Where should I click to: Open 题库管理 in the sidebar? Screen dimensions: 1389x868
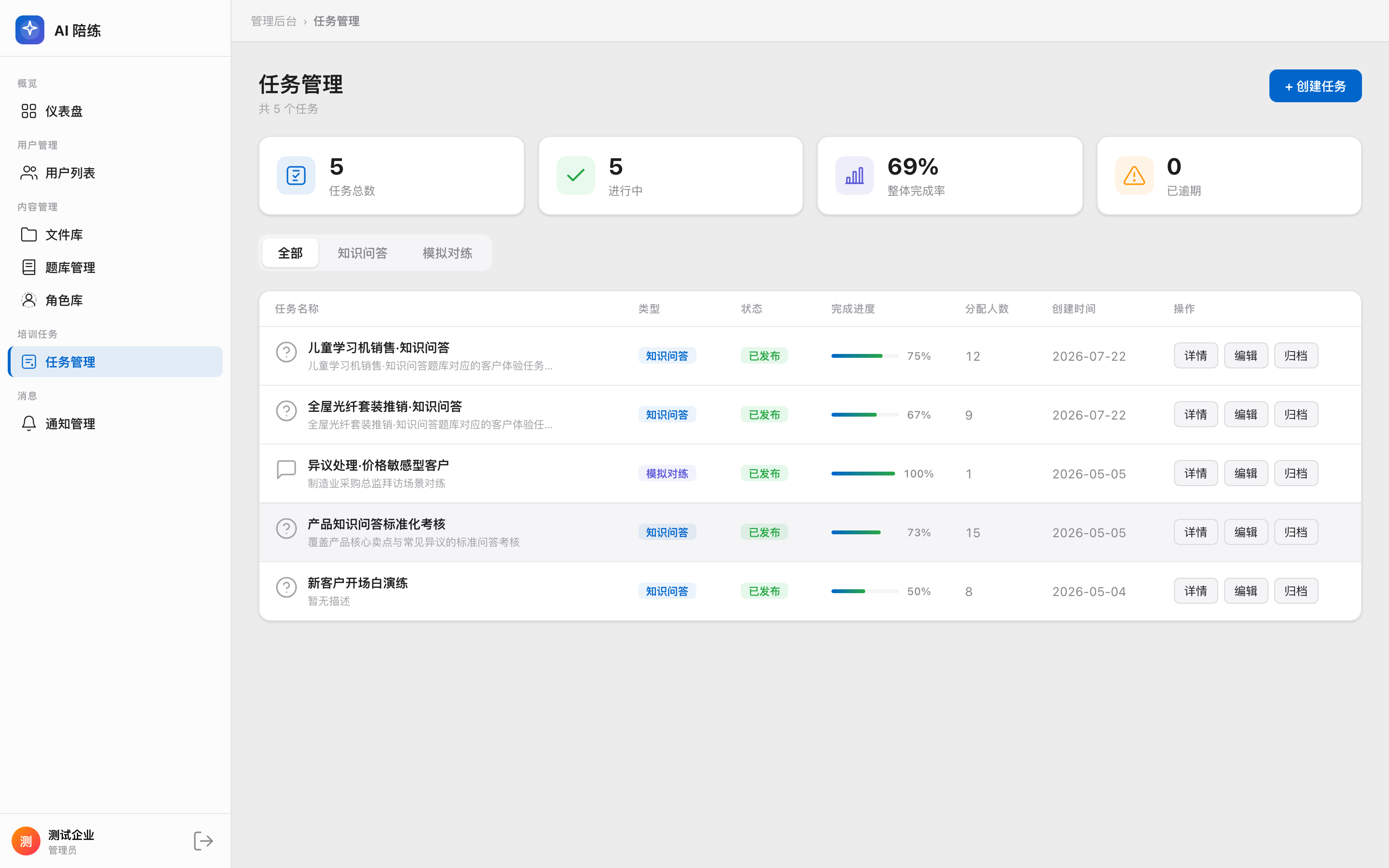coord(115,267)
